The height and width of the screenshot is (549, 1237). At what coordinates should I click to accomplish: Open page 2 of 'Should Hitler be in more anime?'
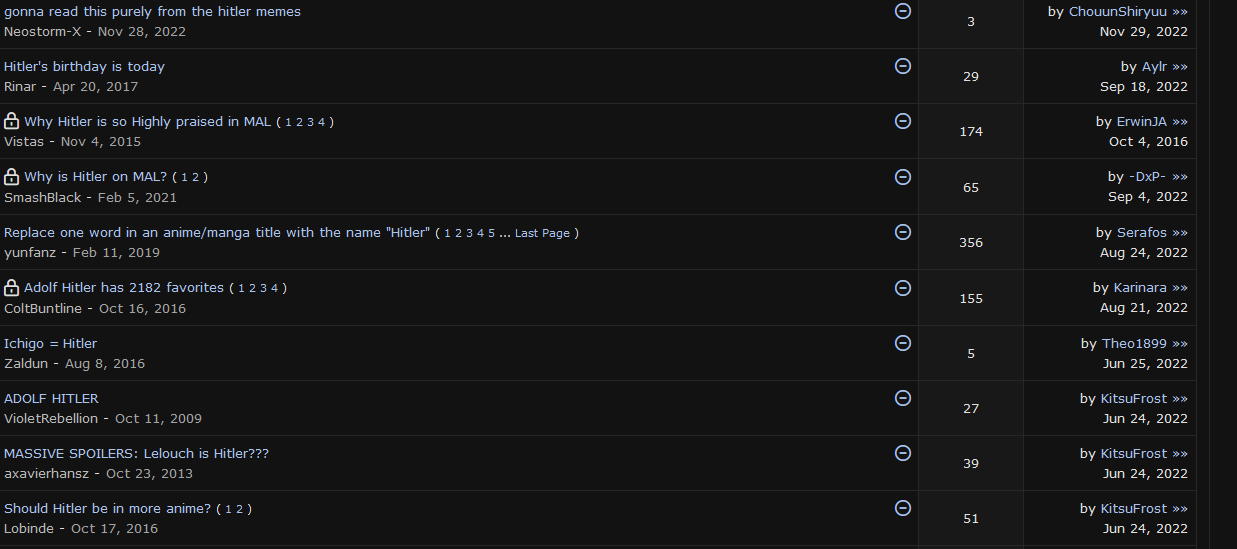click(239, 509)
